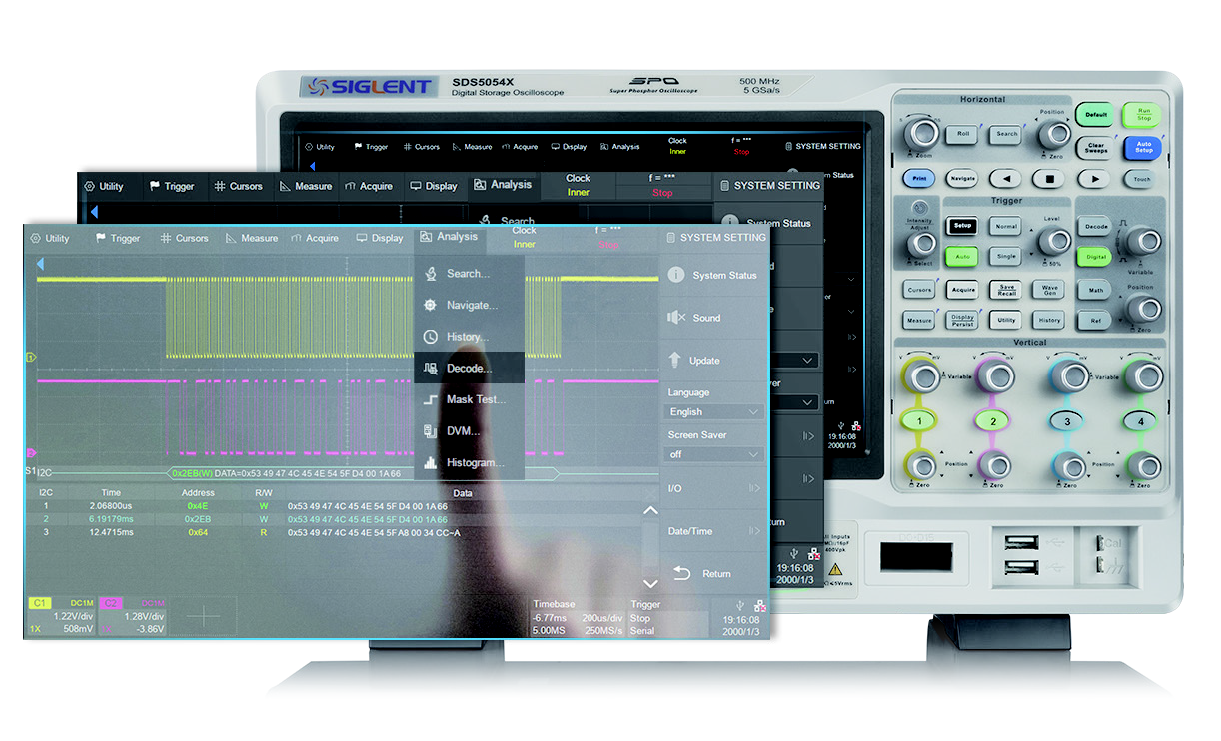Click the Clock Inner box in middle window
1221x741 pixels.
pos(578,185)
